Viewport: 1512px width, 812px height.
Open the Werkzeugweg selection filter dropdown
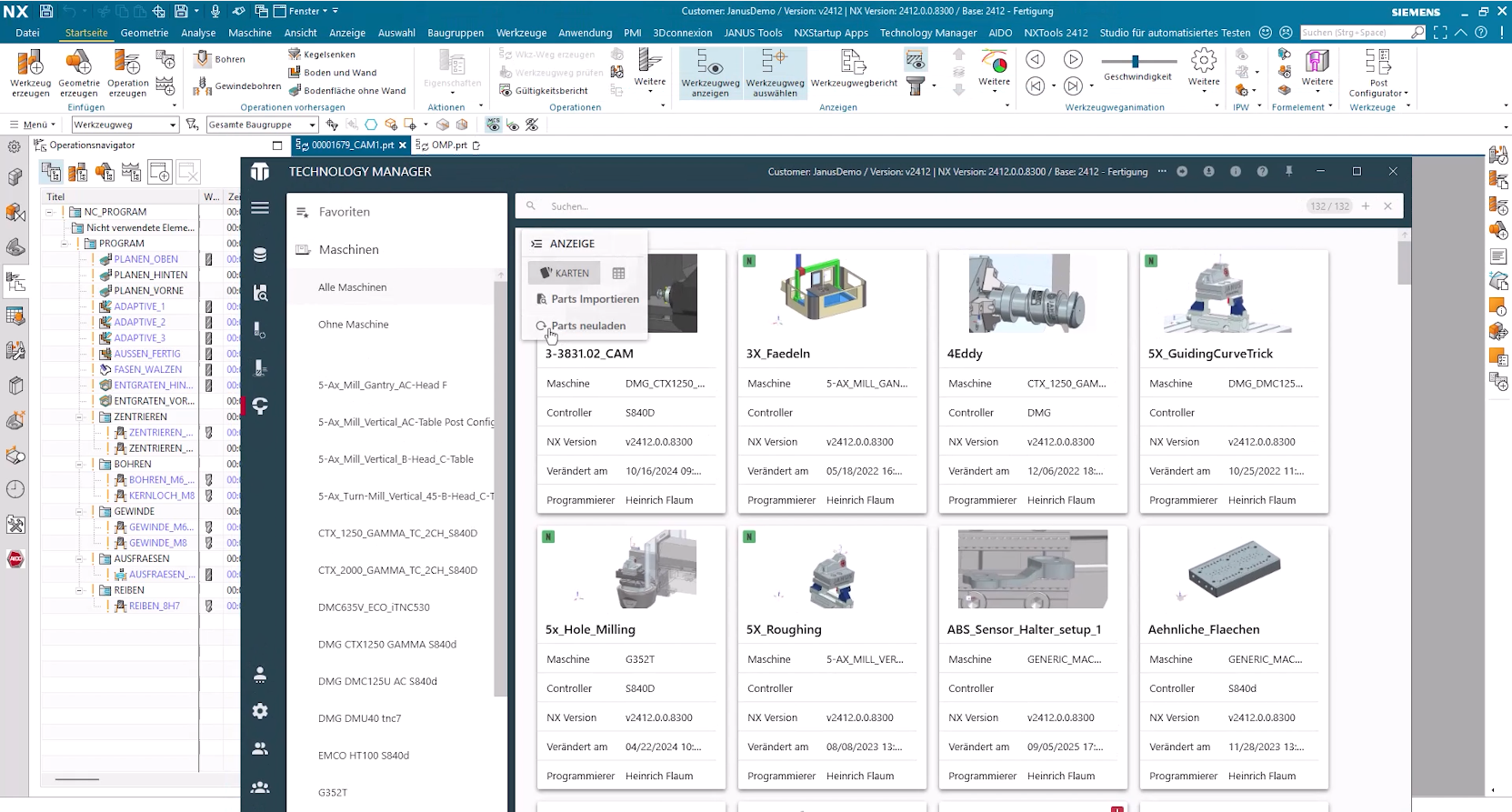[x=125, y=125]
